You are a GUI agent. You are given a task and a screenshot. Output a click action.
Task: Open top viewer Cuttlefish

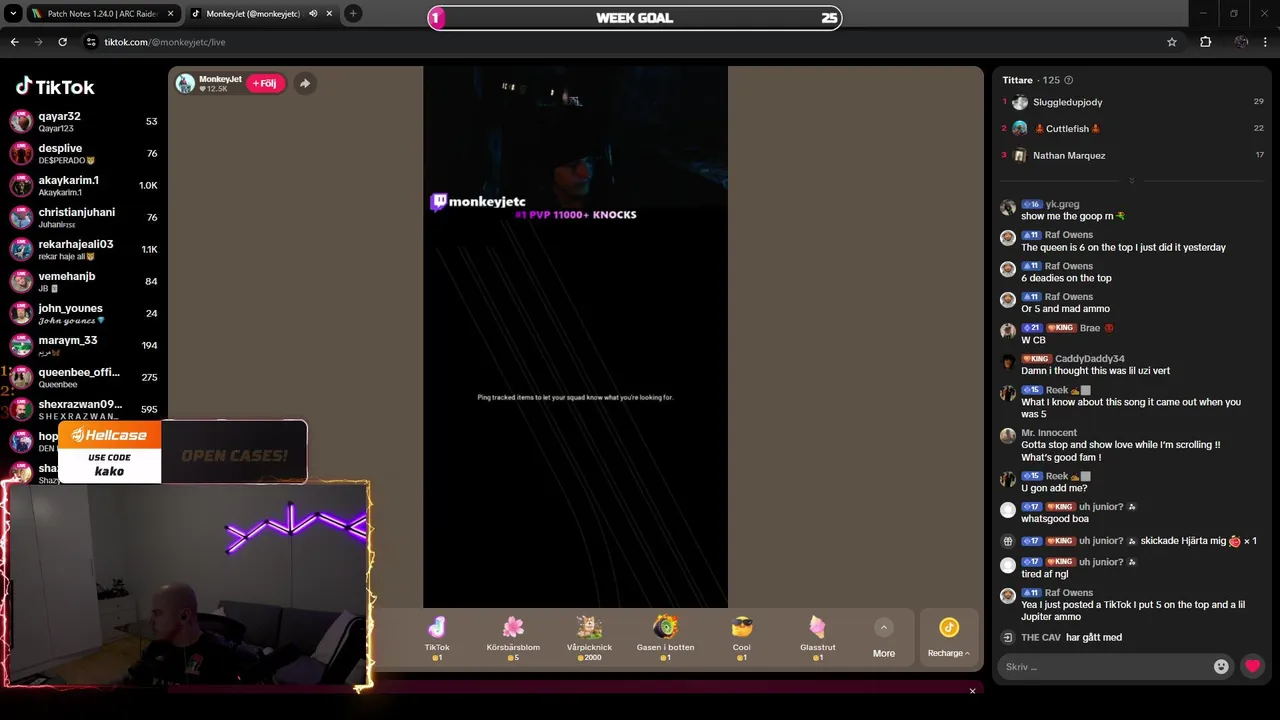coord(1066,129)
